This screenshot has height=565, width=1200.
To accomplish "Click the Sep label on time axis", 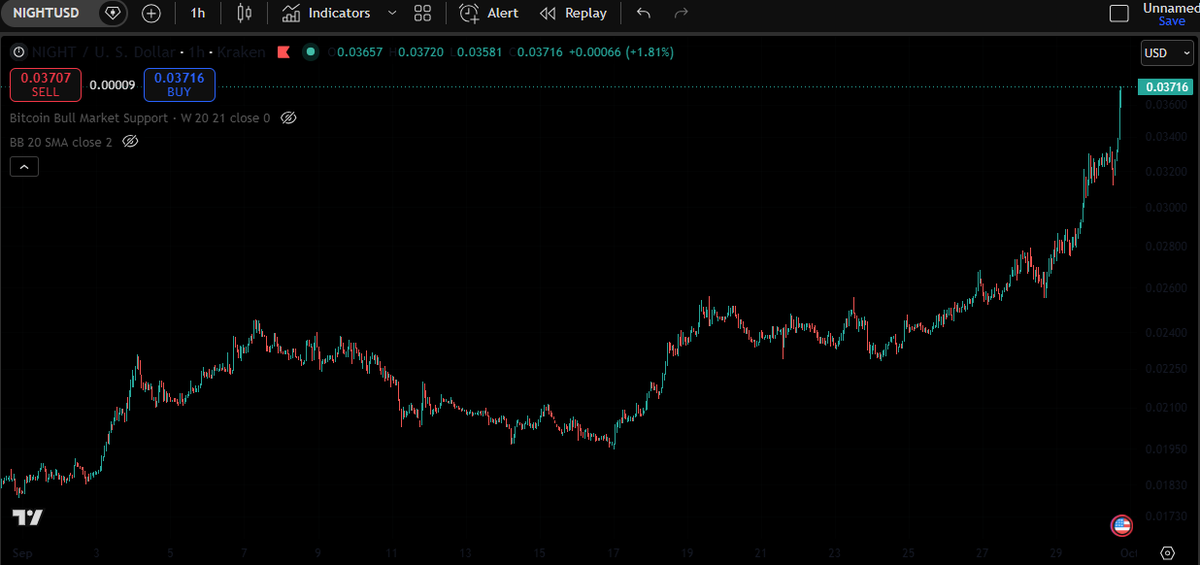I will pos(21,552).
